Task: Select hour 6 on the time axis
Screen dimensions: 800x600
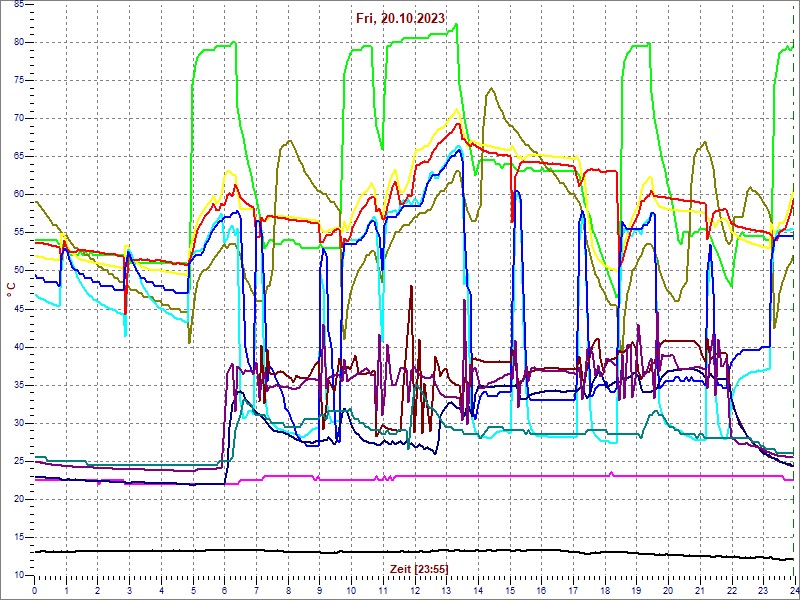Action: (x=224, y=590)
